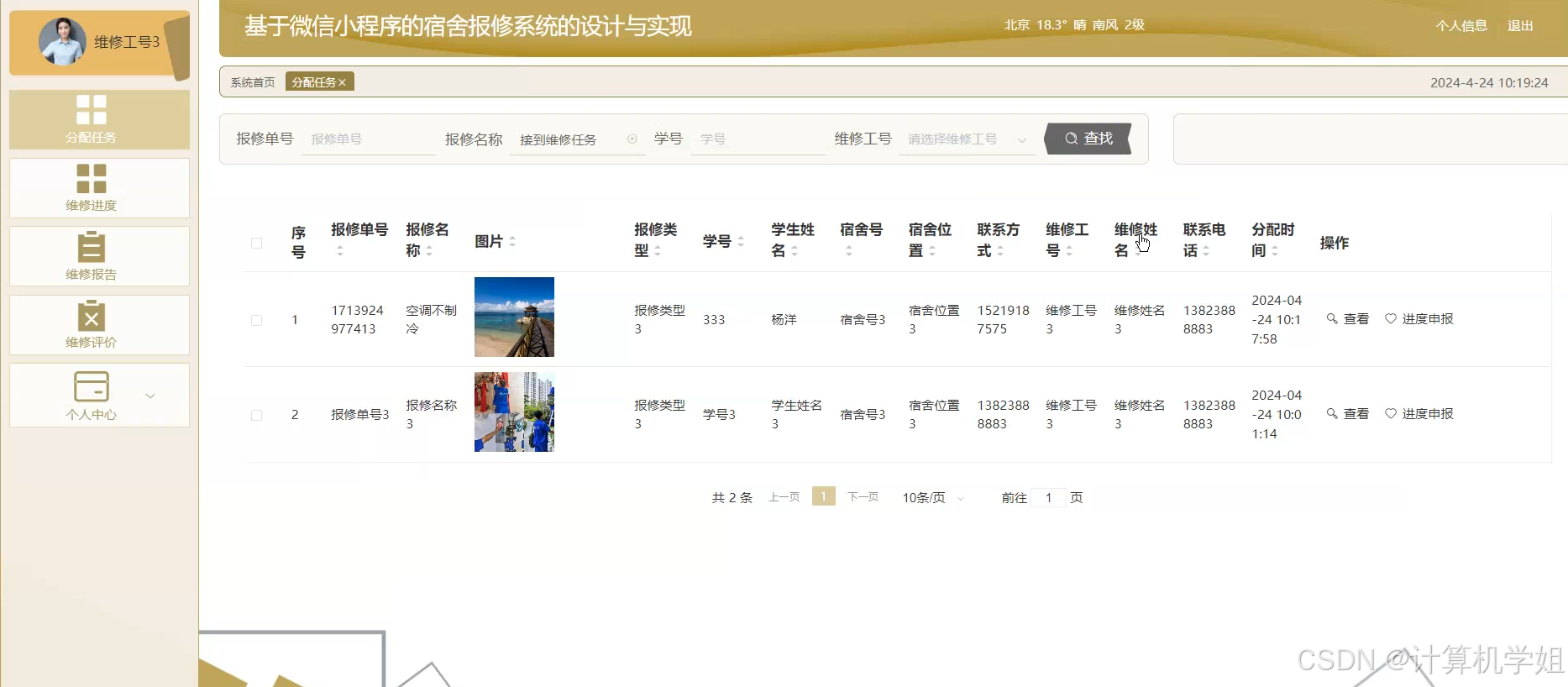Open the 维修评价 sidebar menu
The height and width of the screenshot is (687, 1568).
coord(99,325)
